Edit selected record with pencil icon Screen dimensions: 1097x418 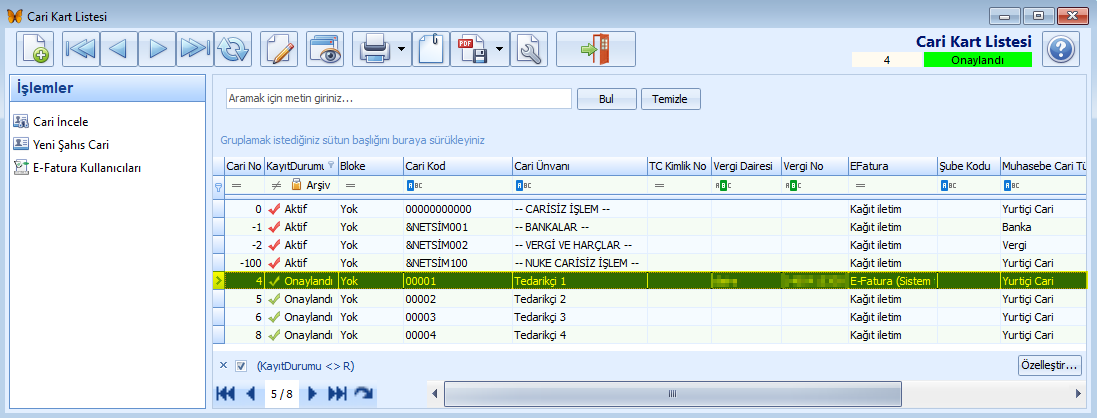(x=279, y=49)
